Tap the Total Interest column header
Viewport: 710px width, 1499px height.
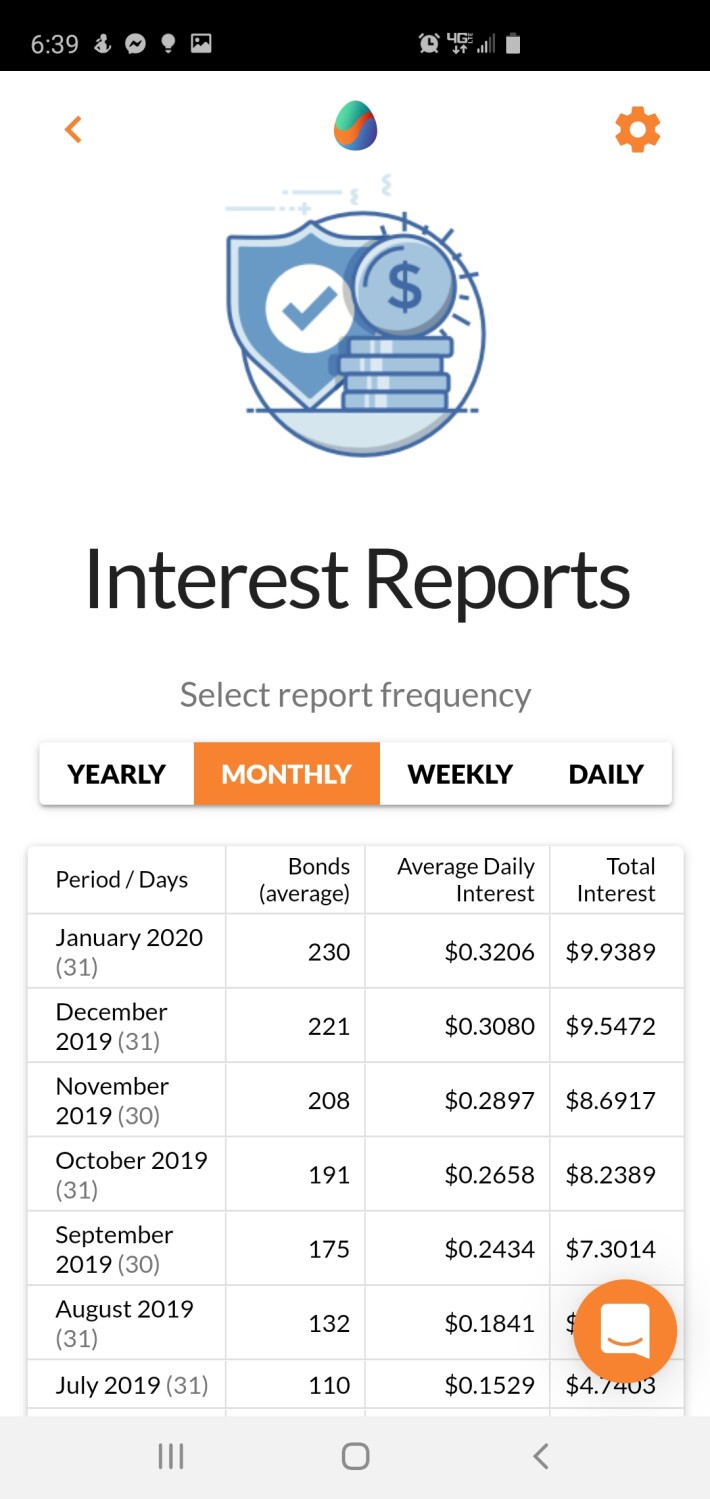point(616,880)
